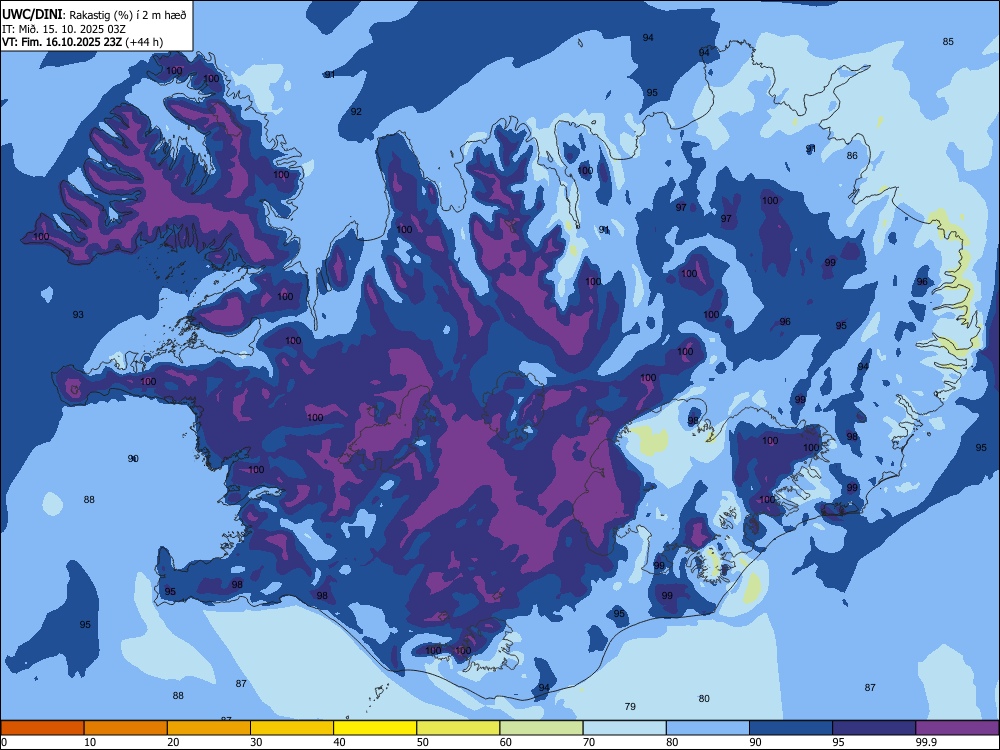The image size is (1000, 750).
Task: Click the orange 10–20 legend swatch
Action: (x=126, y=728)
